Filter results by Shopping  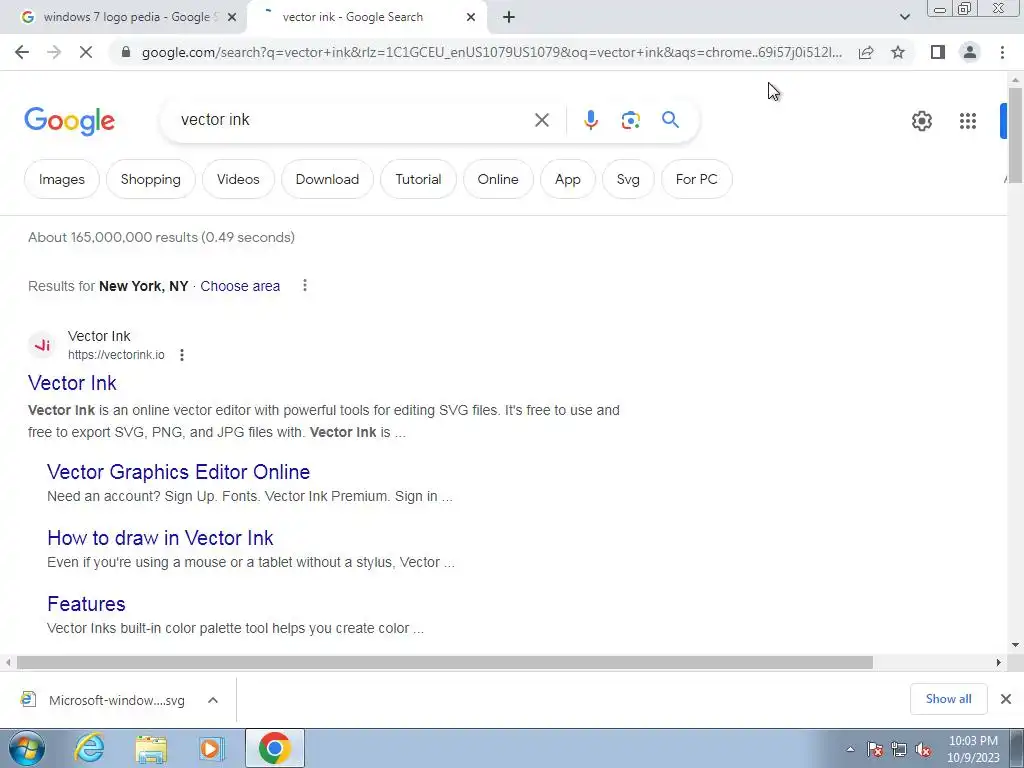coord(150,179)
